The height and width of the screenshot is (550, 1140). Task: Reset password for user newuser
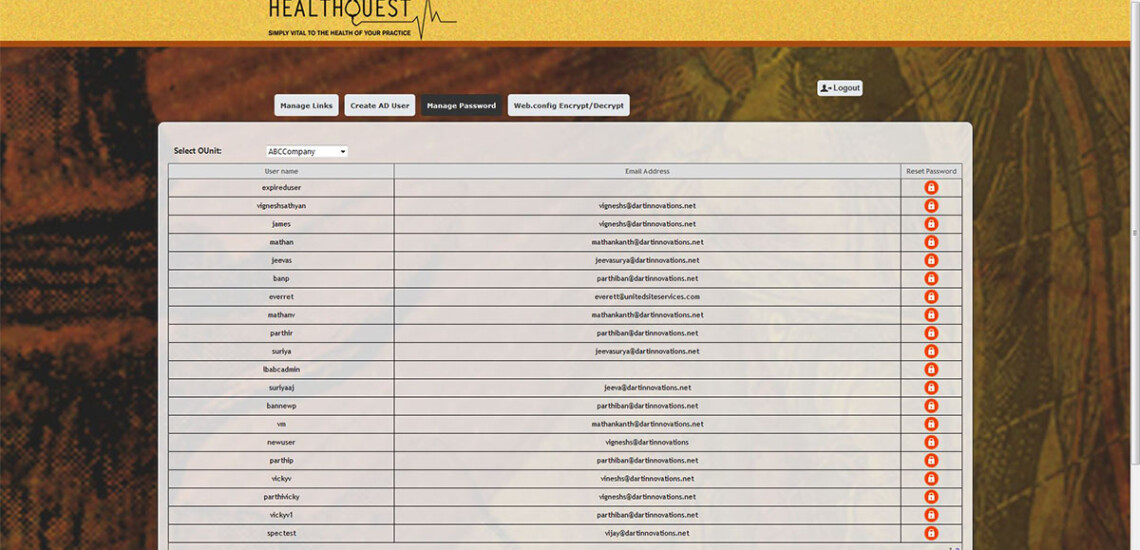pyautogui.click(x=931, y=442)
